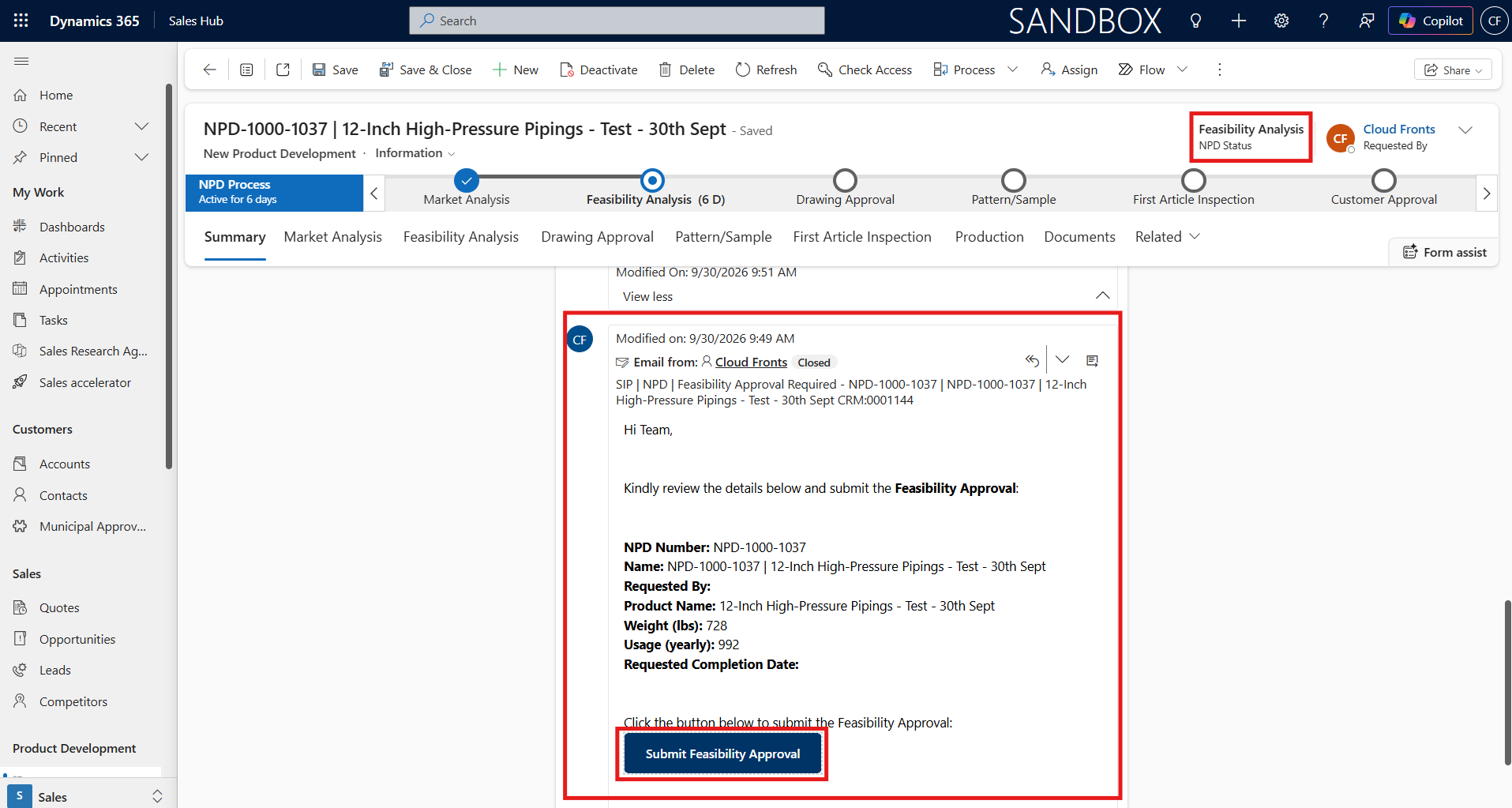1512x808 pixels.
Task: Toggle the hamburger site map menu
Action: click(21, 61)
